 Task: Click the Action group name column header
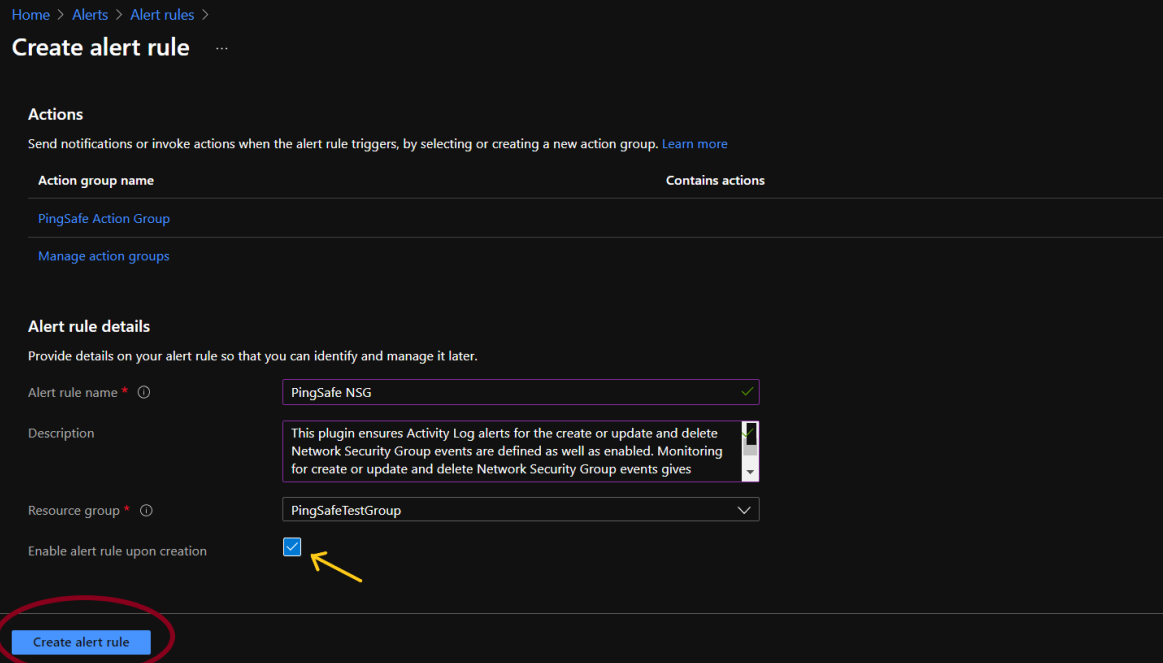pyautogui.click(x=96, y=181)
